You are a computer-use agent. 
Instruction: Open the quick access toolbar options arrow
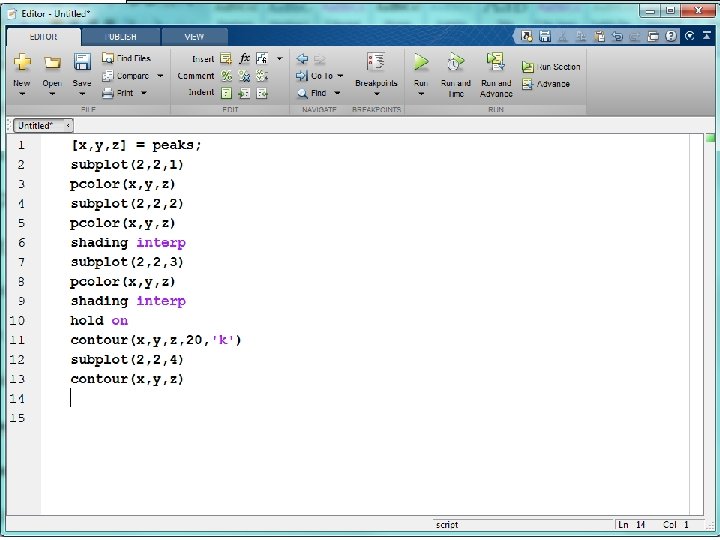pos(689,36)
